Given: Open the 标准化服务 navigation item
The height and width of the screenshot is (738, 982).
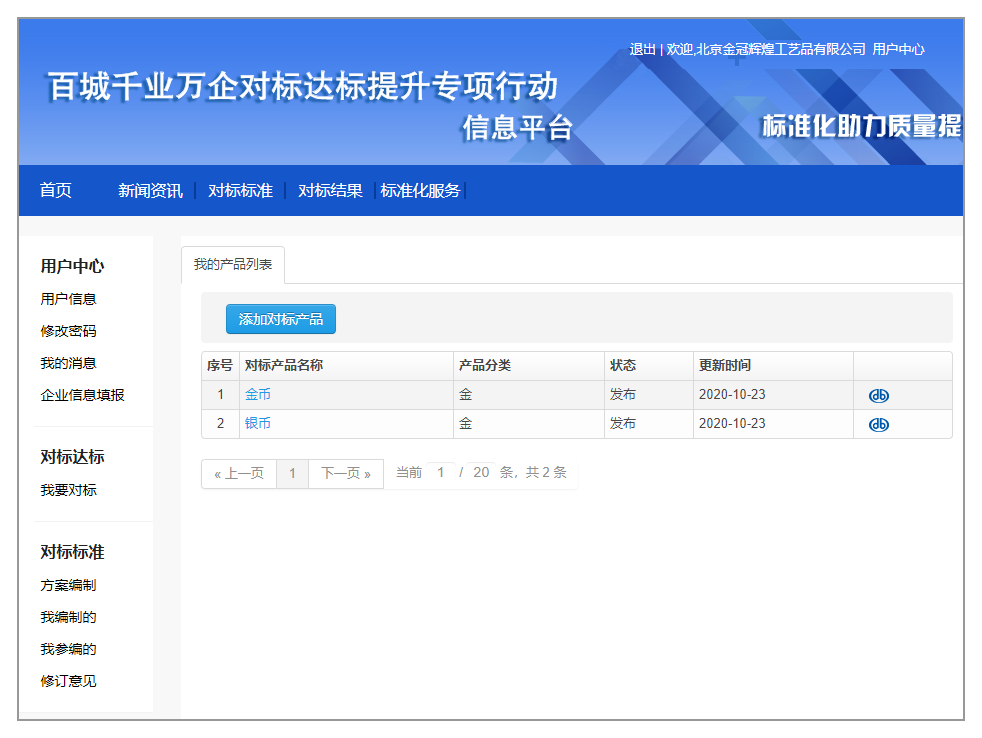Looking at the screenshot, I should coord(420,190).
